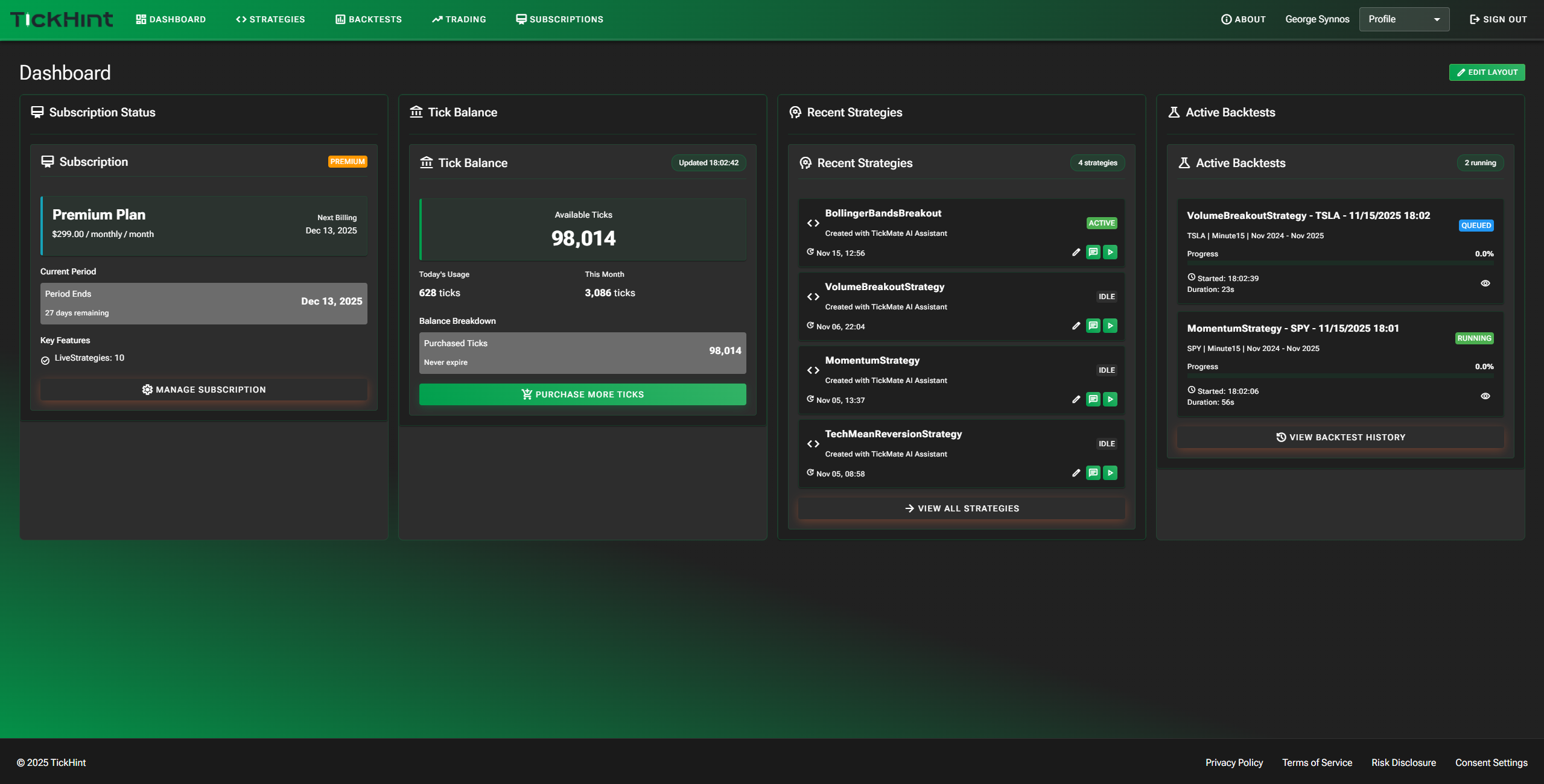The width and height of the screenshot is (1544, 784).
Task: Open the Privacy Policy link
Action: click(1234, 762)
